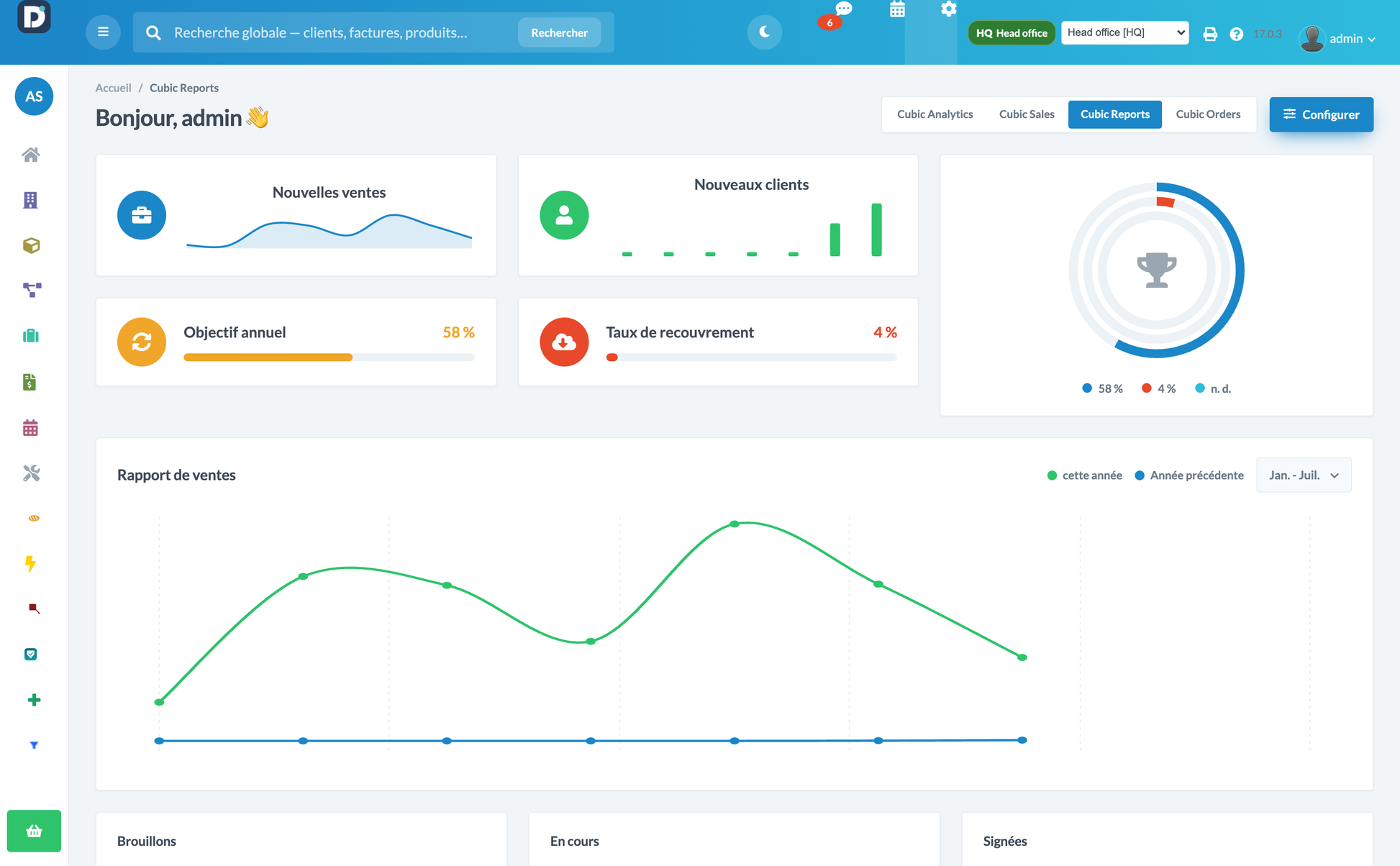The width and height of the screenshot is (1400, 866).
Task: Open the top bar calendar icon
Action: pyautogui.click(x=897, y=9)
